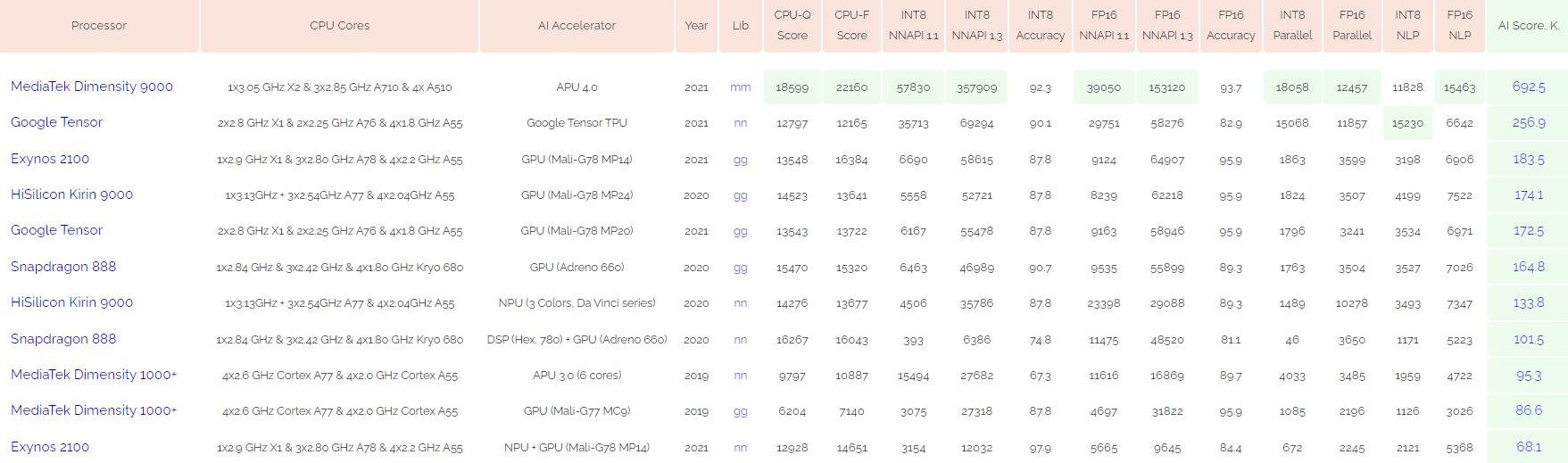Open MediaTek Dimensity 1000+ link in the Mali-G77 MC9 row
The height and width of the screenshot is (463, 1568).
point(94,410)
